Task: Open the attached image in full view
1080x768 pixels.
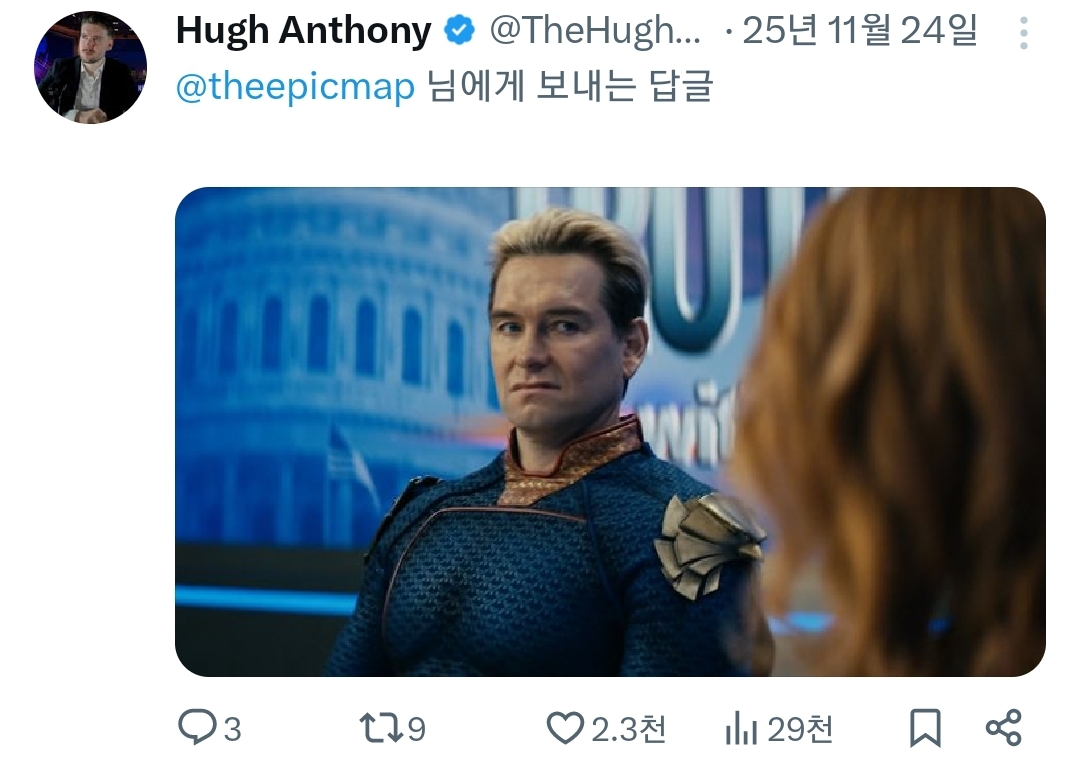Action: pyautogui.click(x=610, y=431)
